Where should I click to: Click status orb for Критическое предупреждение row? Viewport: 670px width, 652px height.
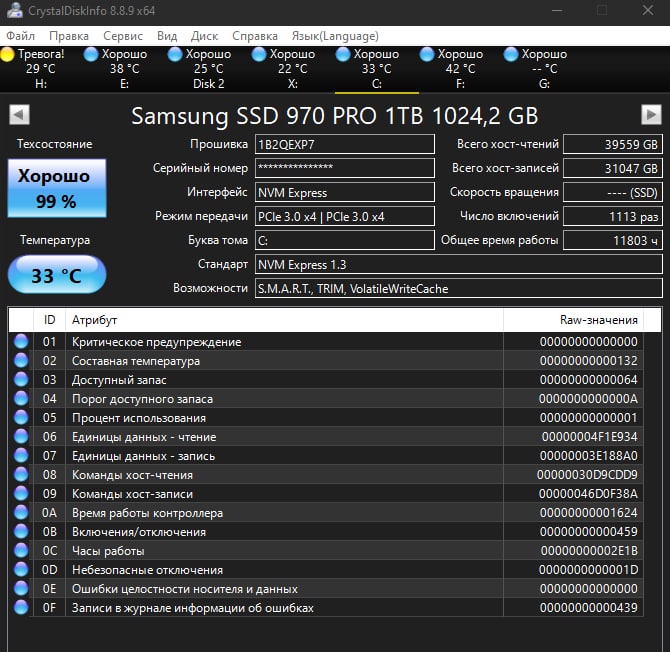pyautogui.click(x=21, y=341)
